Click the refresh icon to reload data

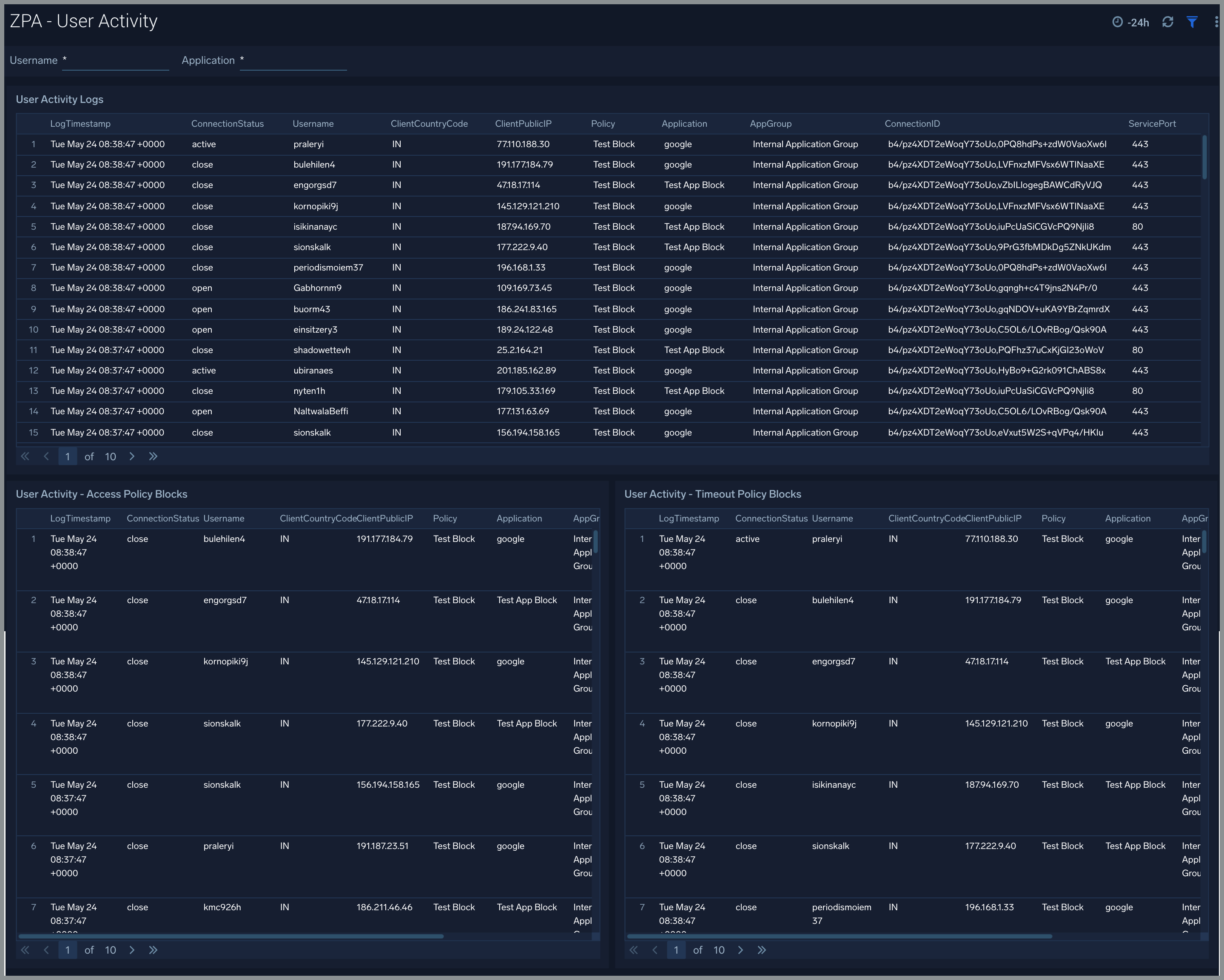click(x=1168, y=22)
